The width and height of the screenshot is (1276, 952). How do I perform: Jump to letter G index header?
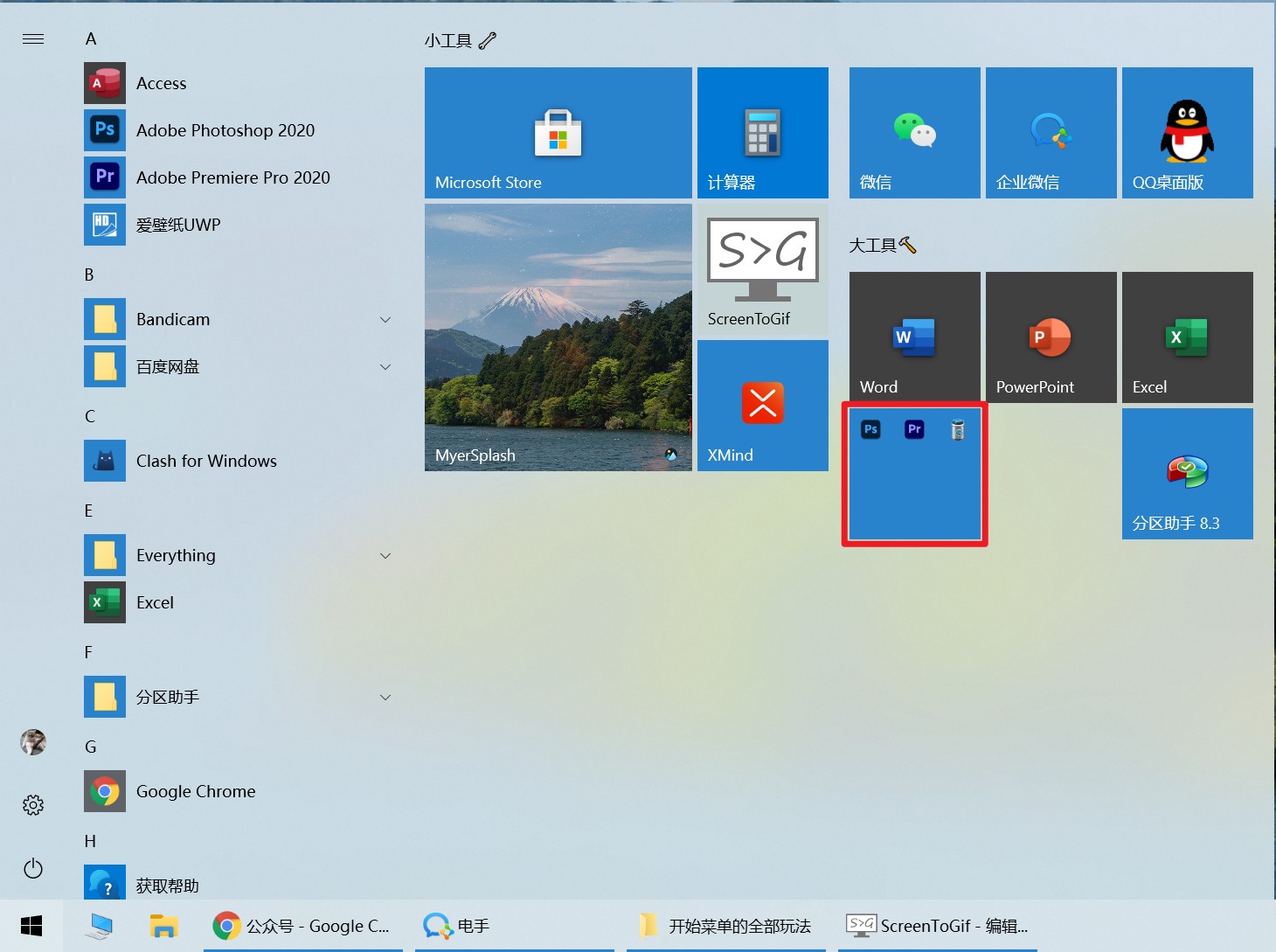click(x=91, y=747)
